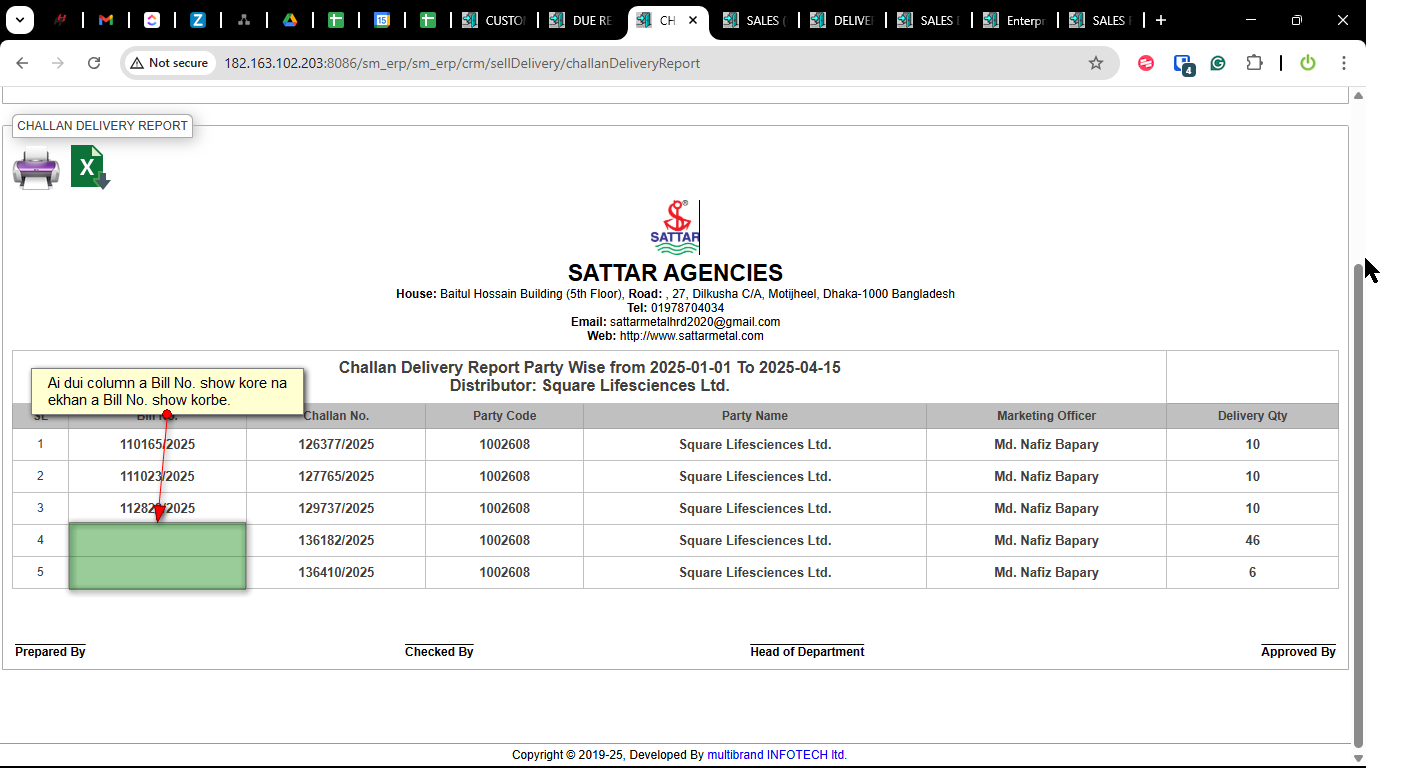Expand the tab search dropdown arrow
Image resolution: width=1408 pixels, height=768 pixels.
(x=19, y=20)
